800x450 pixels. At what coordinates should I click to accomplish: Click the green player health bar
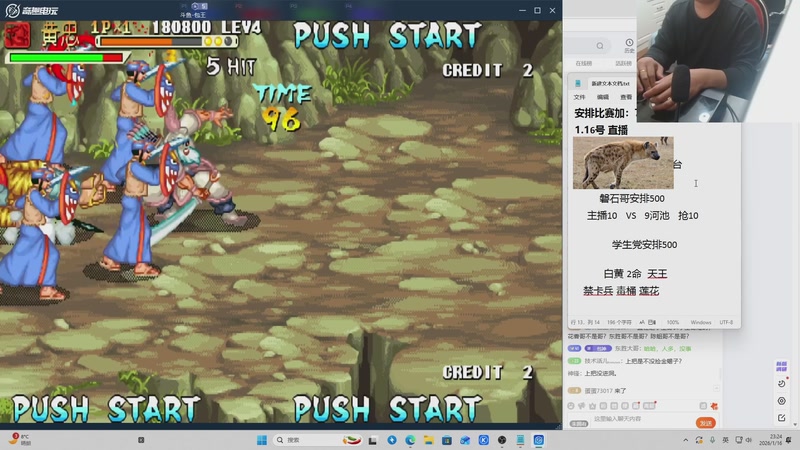pos(66,58)
